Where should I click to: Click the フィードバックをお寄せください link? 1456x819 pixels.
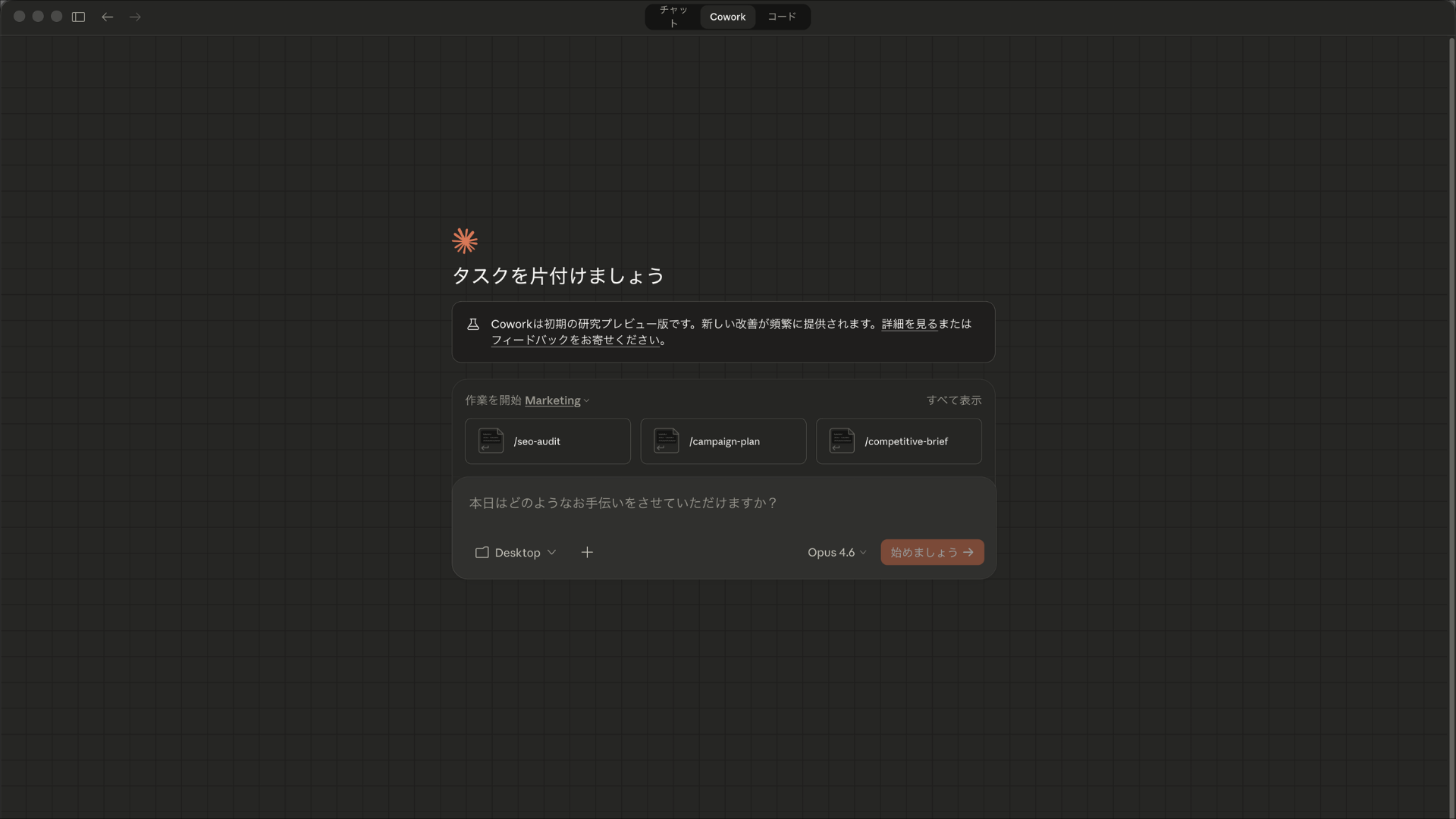(x=576, y=340)
